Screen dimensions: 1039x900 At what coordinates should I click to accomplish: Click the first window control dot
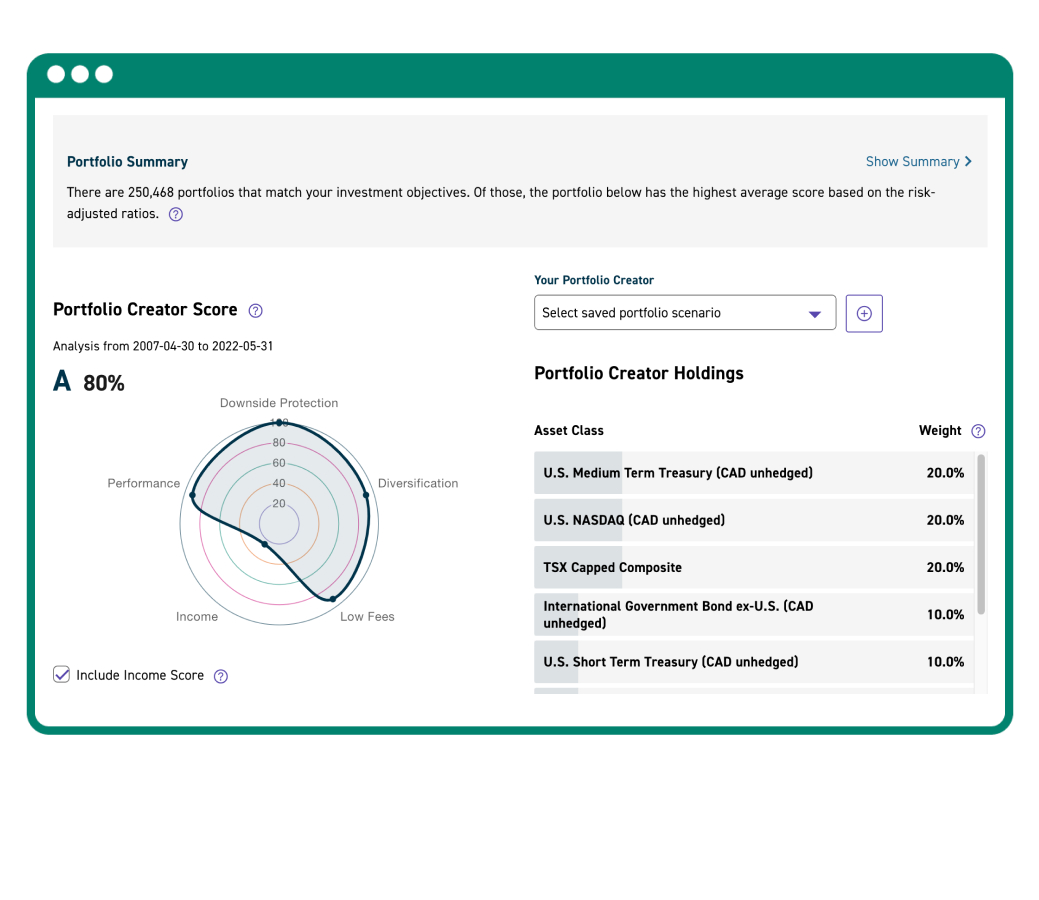(x=55, y=74)
